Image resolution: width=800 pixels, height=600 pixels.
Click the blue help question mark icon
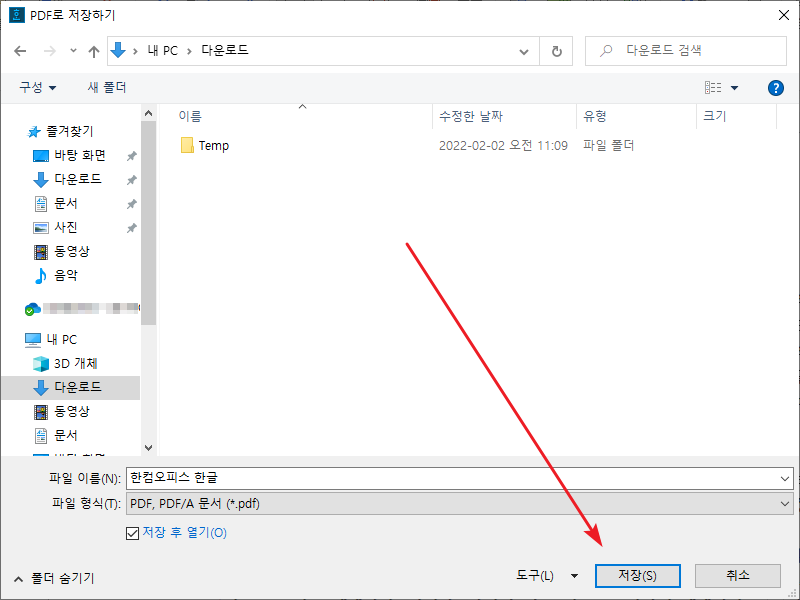click(x=775, y=87)
